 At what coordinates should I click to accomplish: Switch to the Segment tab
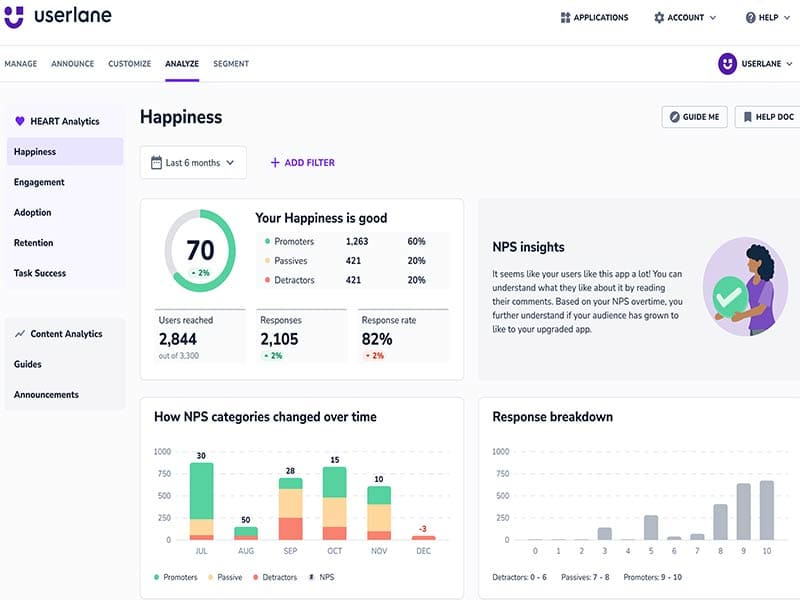[231, 64]
